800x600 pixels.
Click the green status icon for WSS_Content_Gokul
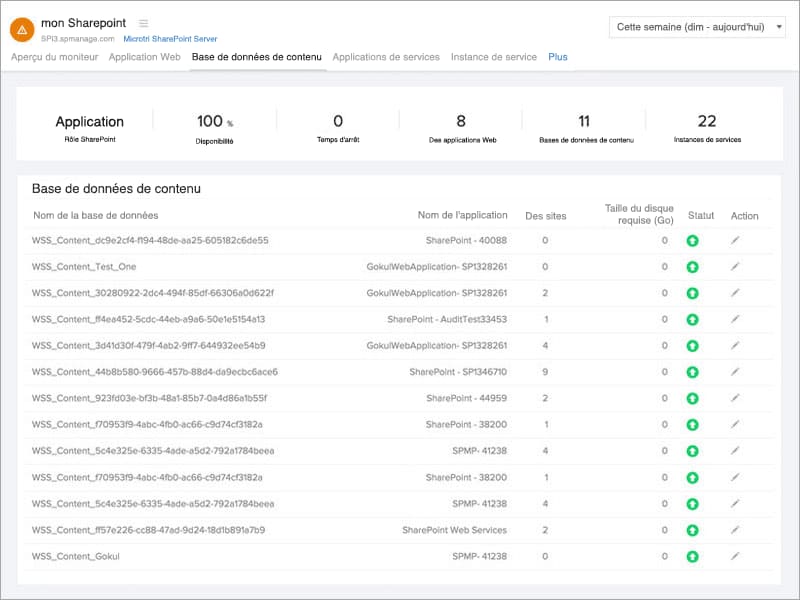(691, 557)
